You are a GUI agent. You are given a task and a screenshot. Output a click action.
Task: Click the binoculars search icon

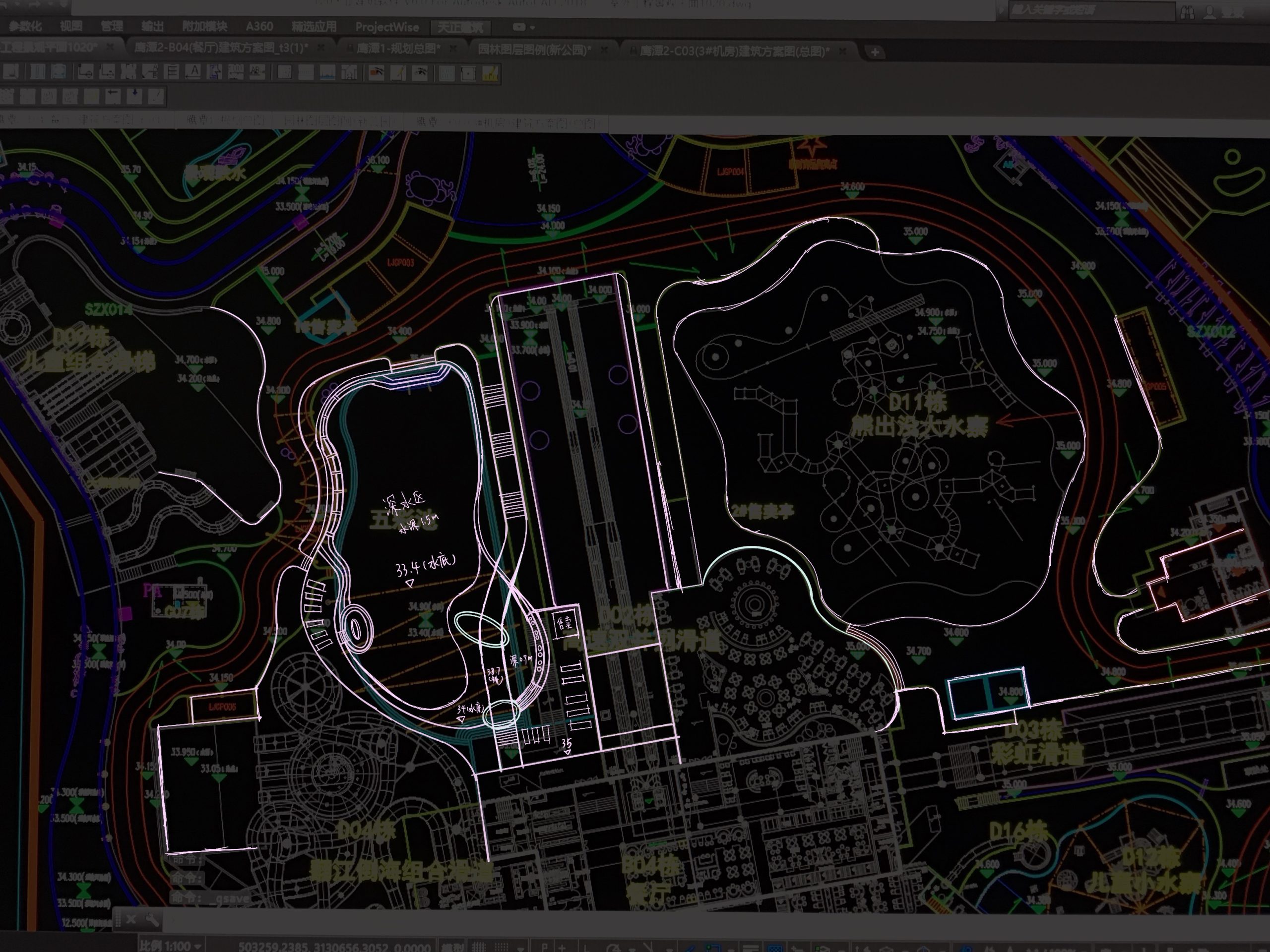click(1187, 12)
